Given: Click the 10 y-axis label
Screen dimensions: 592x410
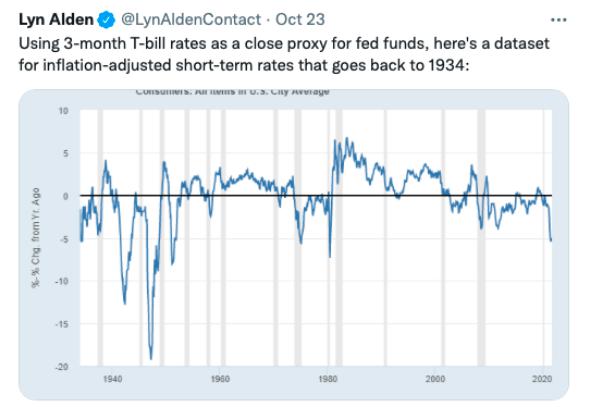Looking at the screenshot, I should click(x=64, y=111).
